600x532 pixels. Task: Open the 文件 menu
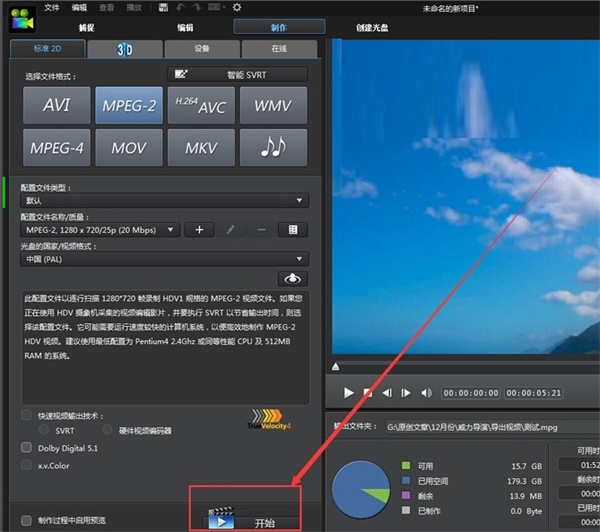(52, 7)
